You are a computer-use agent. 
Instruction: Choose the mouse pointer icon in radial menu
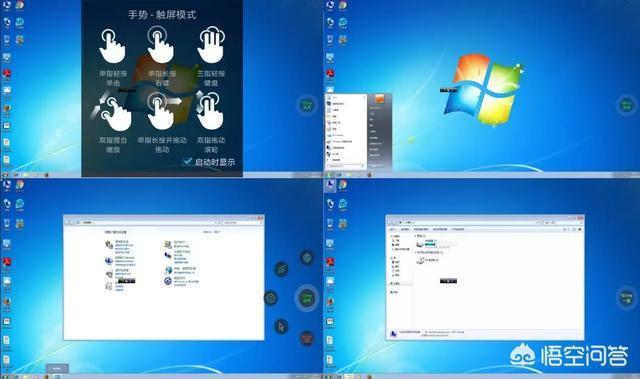pos(281,326)
